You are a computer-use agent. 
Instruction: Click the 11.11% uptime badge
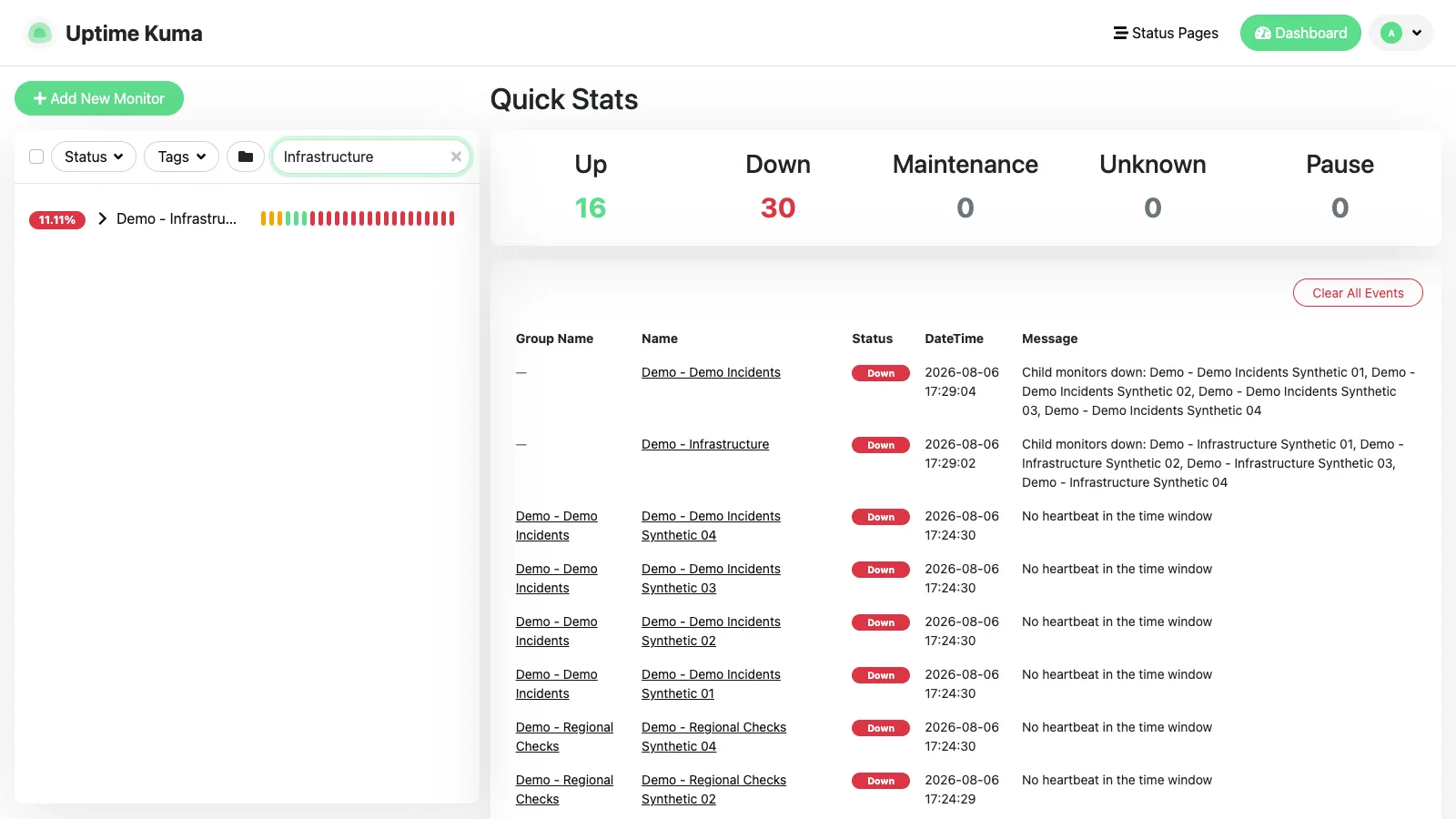[x=57, y=219]
